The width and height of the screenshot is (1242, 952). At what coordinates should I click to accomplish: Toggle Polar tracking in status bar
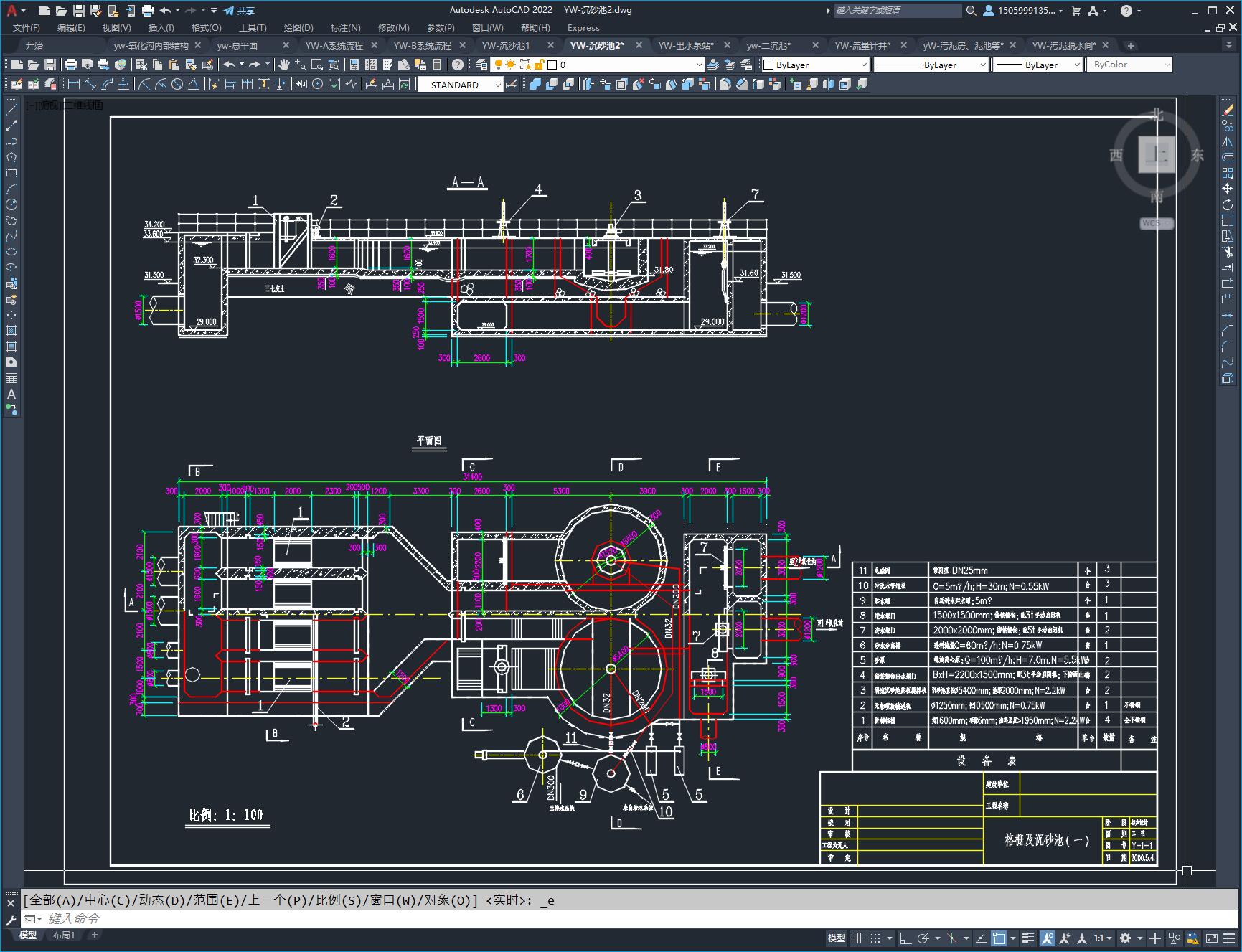923,938
